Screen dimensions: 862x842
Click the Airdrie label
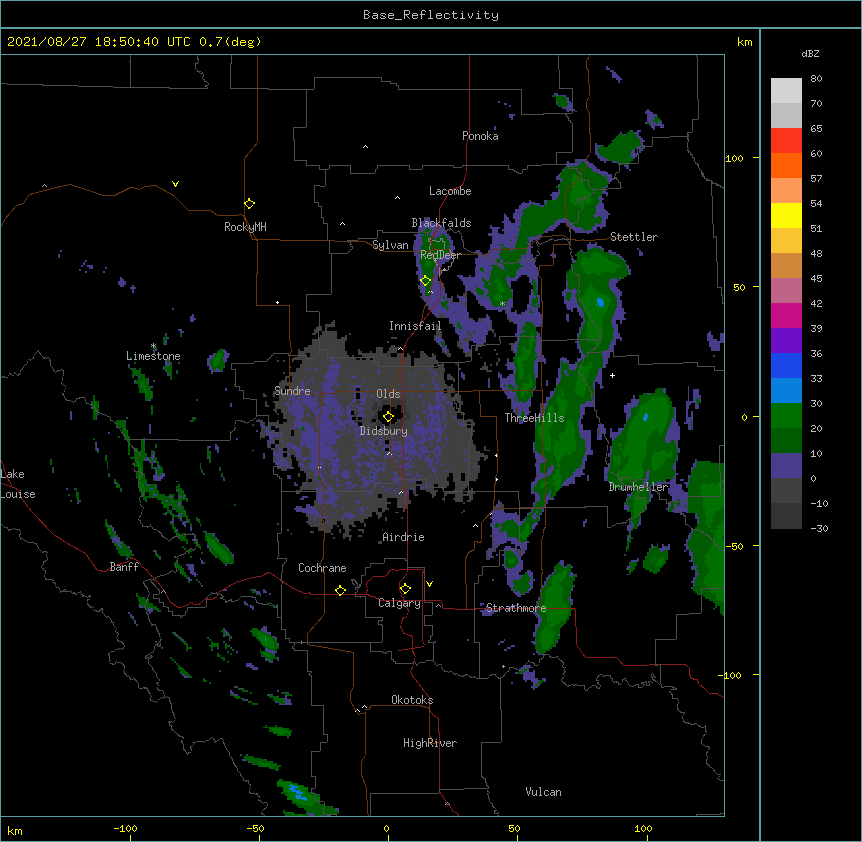click(404, 537)
